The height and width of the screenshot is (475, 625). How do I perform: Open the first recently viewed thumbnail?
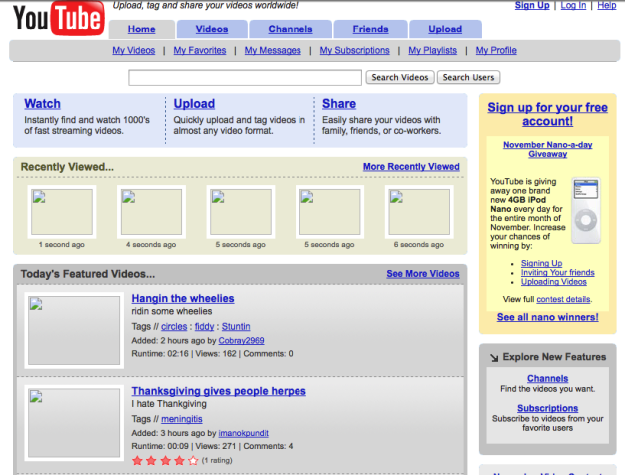pyautogui.click(x=61, y=211)
